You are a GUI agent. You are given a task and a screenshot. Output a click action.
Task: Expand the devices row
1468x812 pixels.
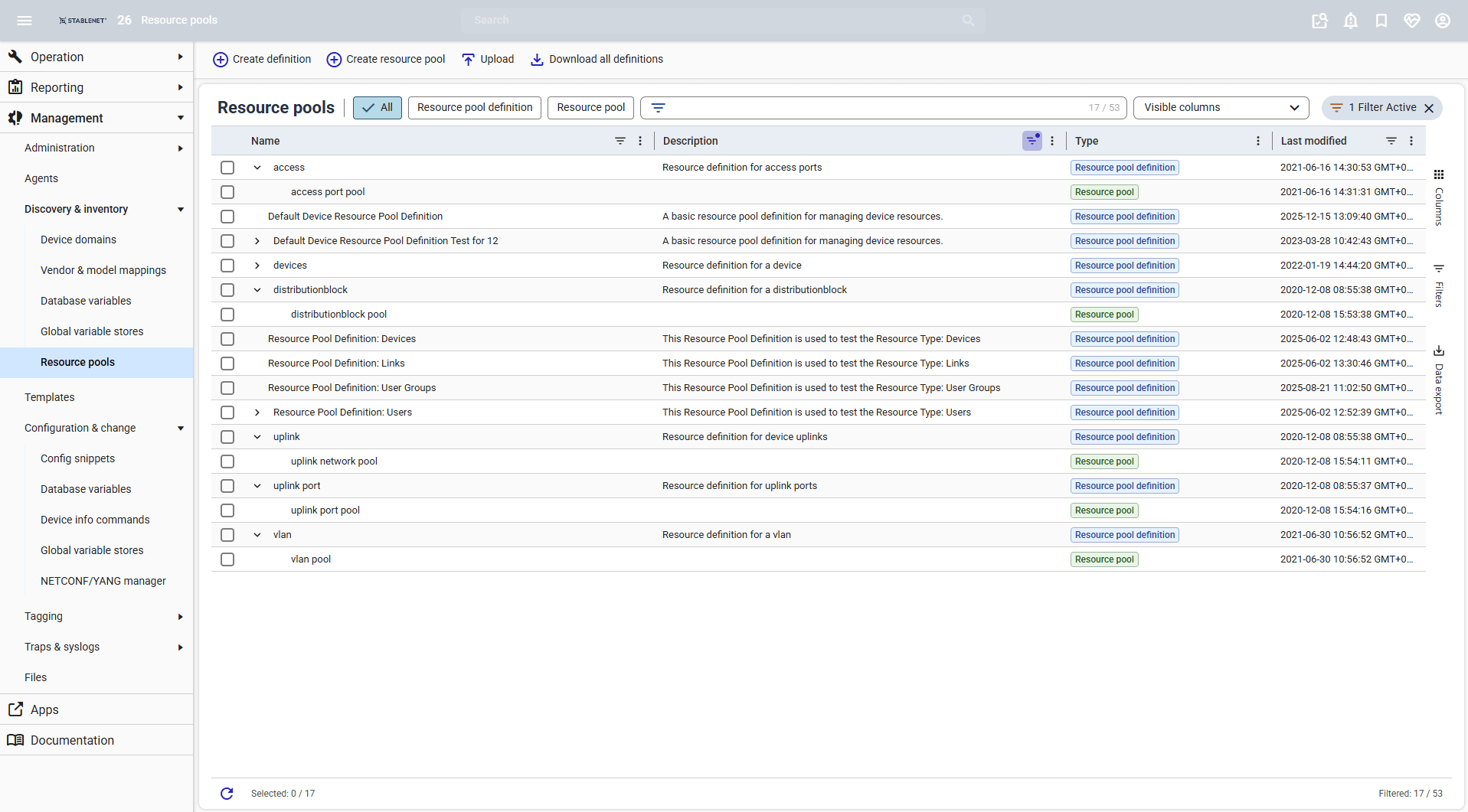click(257, 266)
